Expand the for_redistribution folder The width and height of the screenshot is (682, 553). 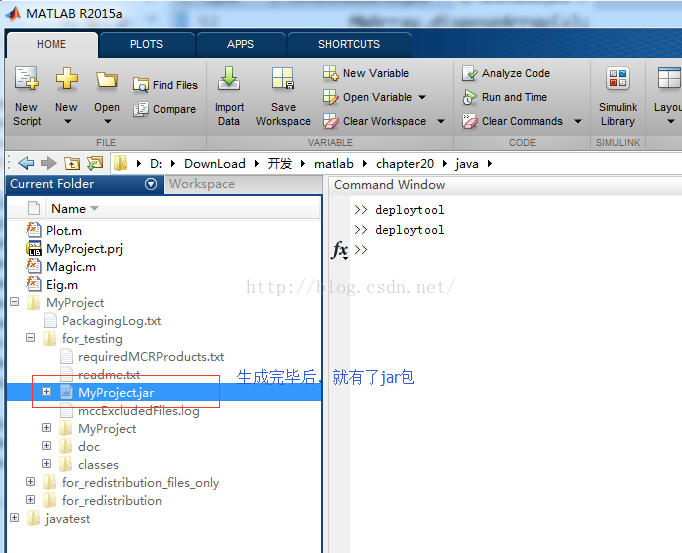pyautogui.click(x=30, y=499)
